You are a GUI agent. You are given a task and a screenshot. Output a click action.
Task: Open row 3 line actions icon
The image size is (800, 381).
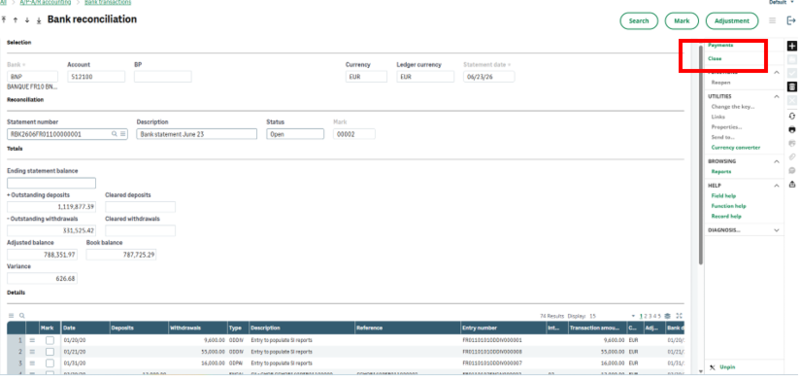(32, 363)
